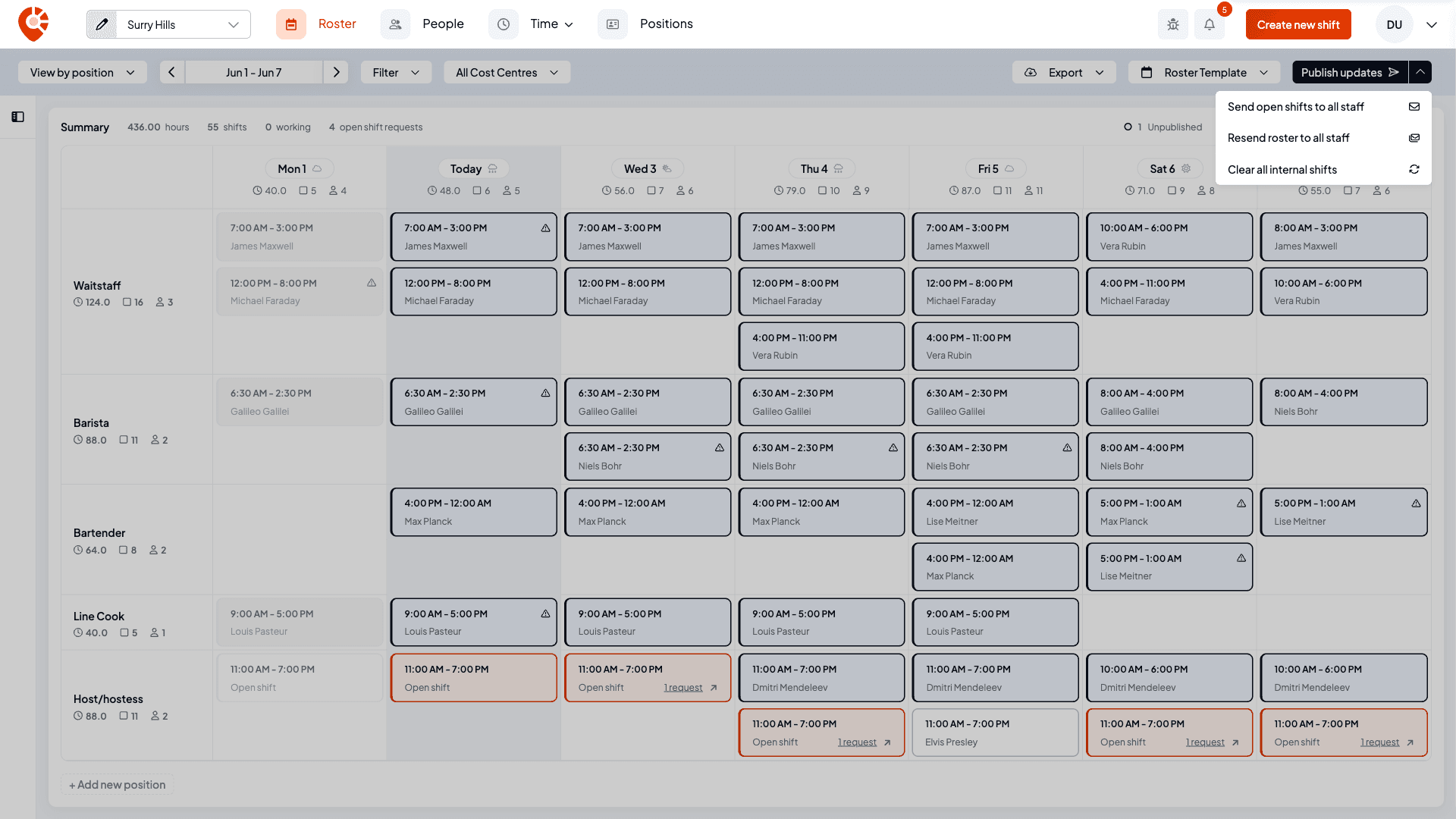Click envelope icon for Send open shifts
The width and height of the screenshot is (1456, 819).
coord(1414,107)
